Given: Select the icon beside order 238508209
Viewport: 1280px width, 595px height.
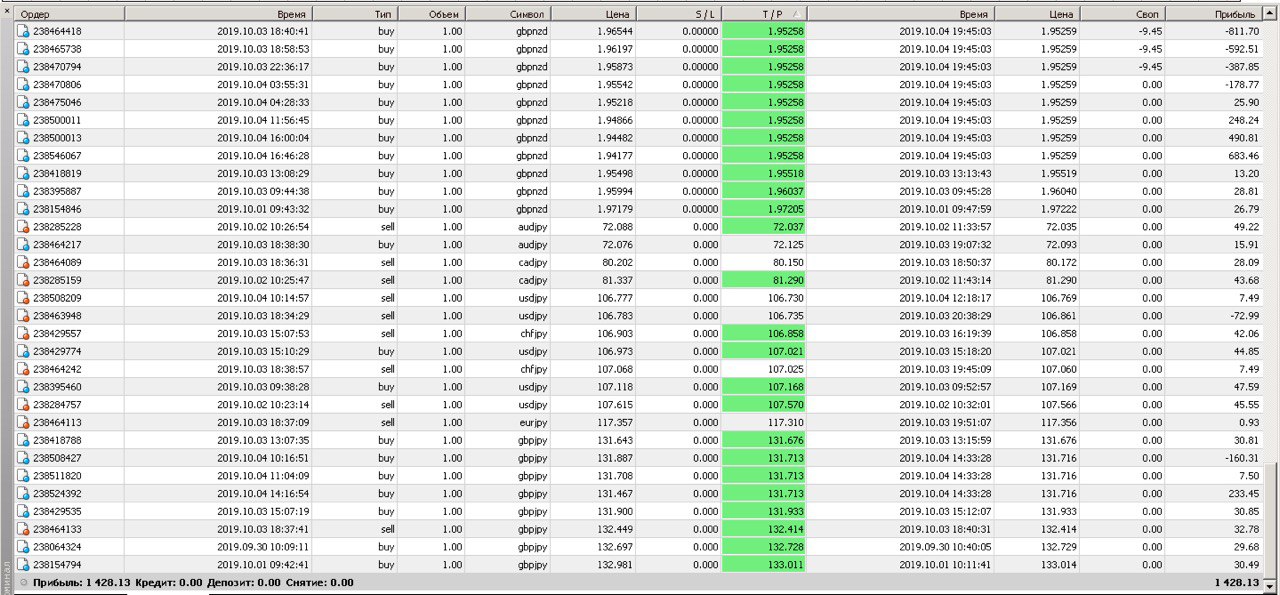Looking at the screenshot, I should point(23,298).
